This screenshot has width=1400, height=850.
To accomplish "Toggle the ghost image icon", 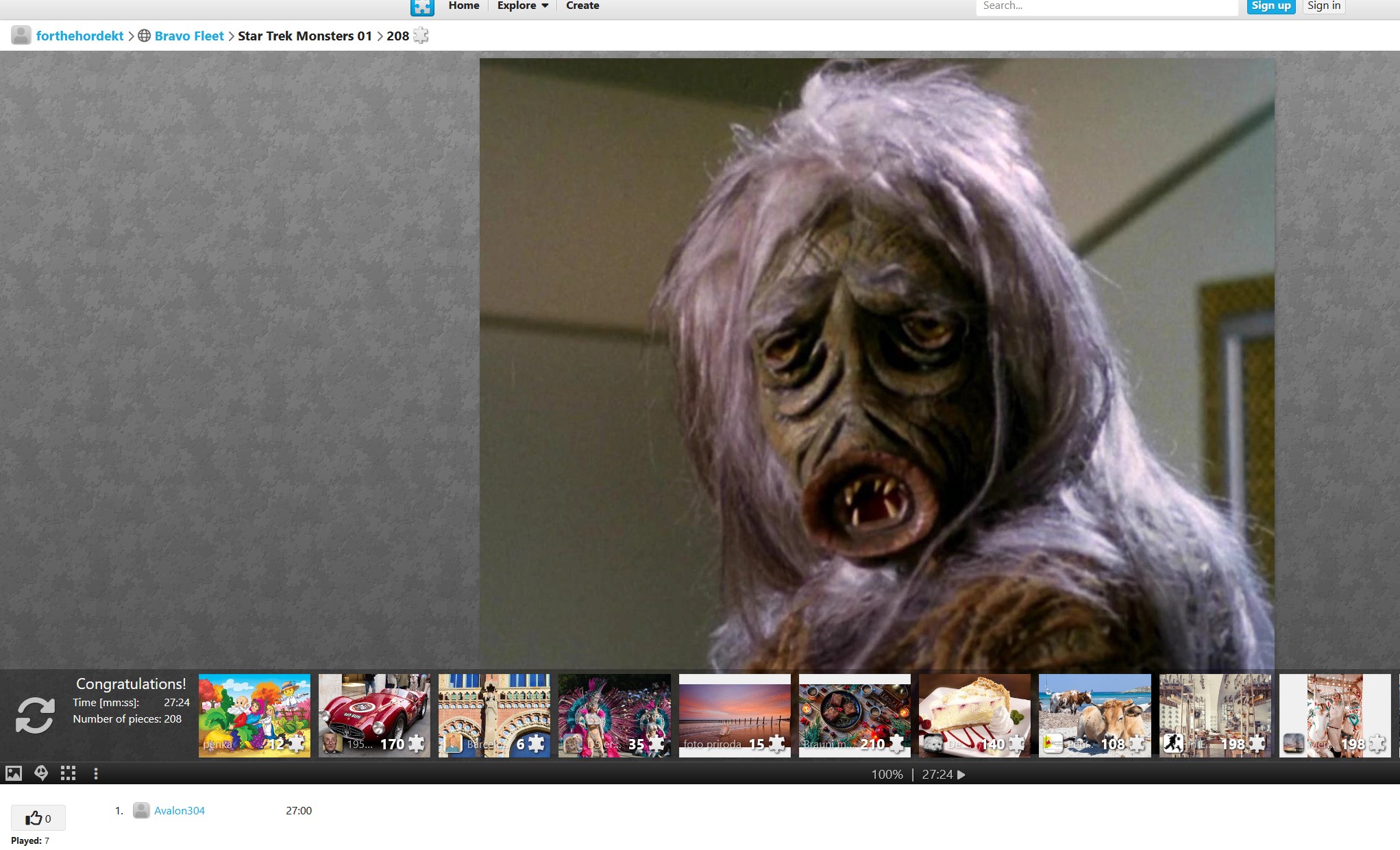I will pyautogui.click(x=41, y=773).
